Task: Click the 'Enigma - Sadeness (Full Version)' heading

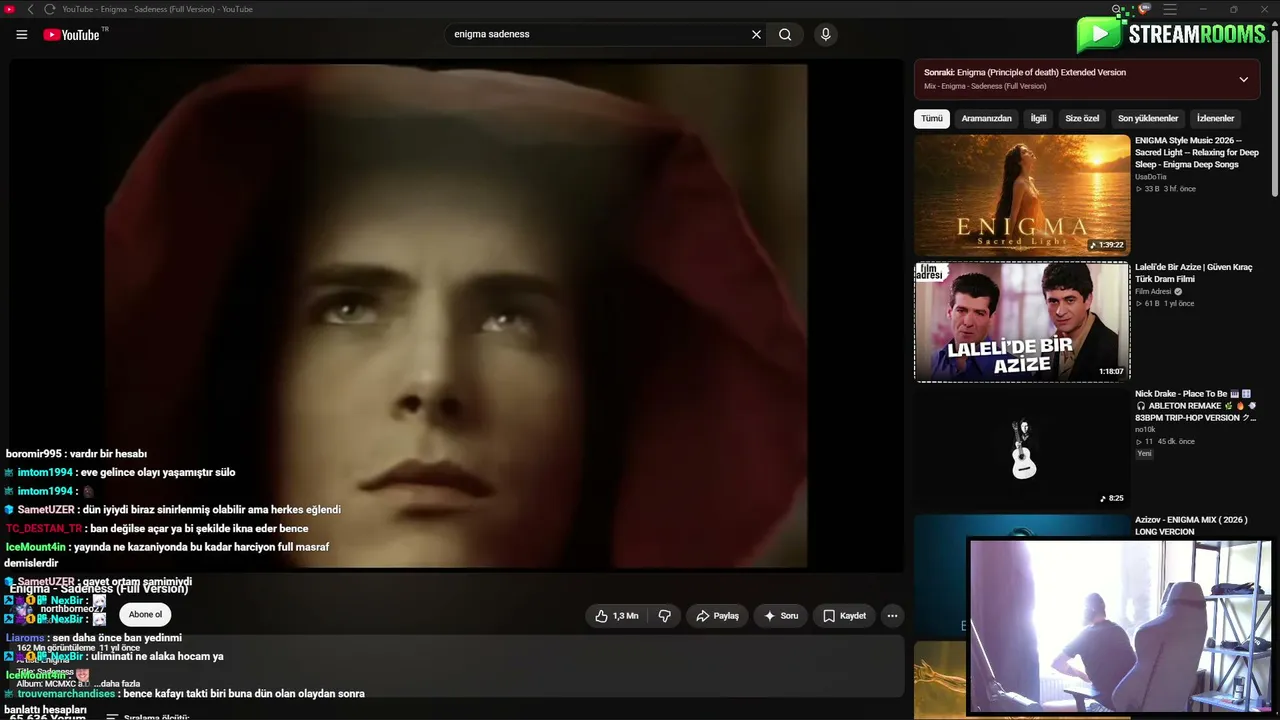Action: point(99,588)
